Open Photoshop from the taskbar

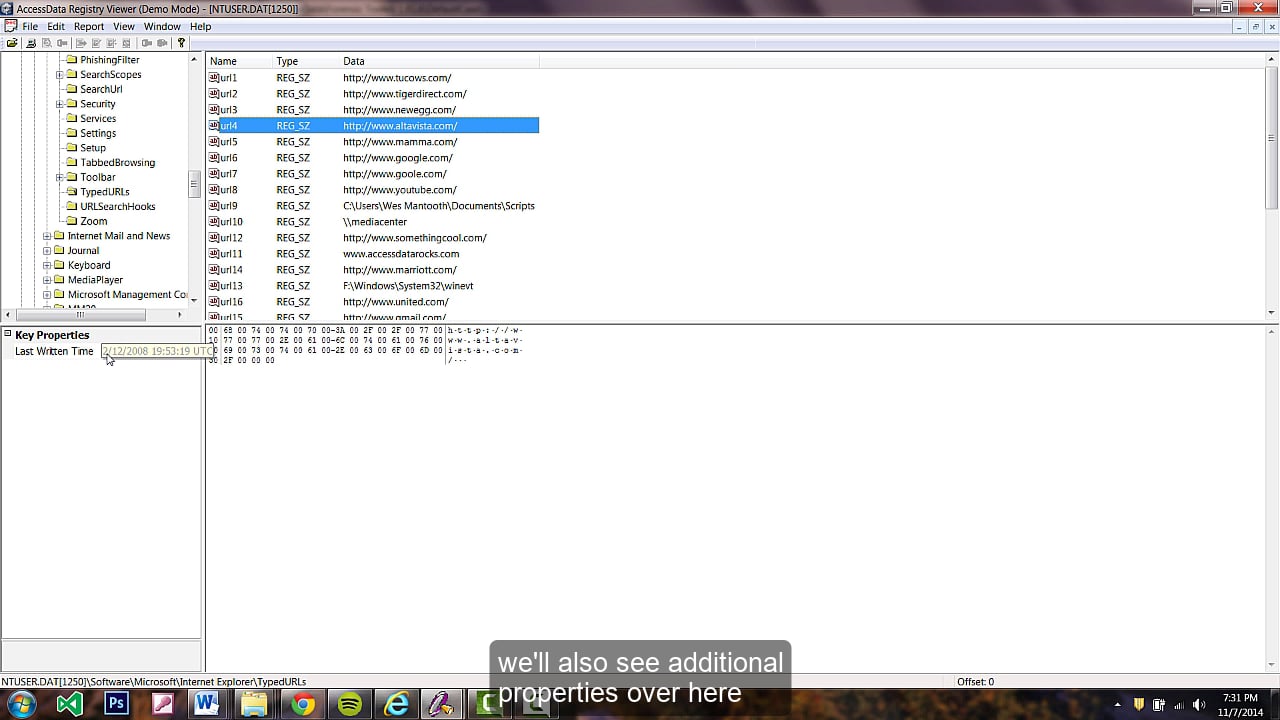(116, 704)
